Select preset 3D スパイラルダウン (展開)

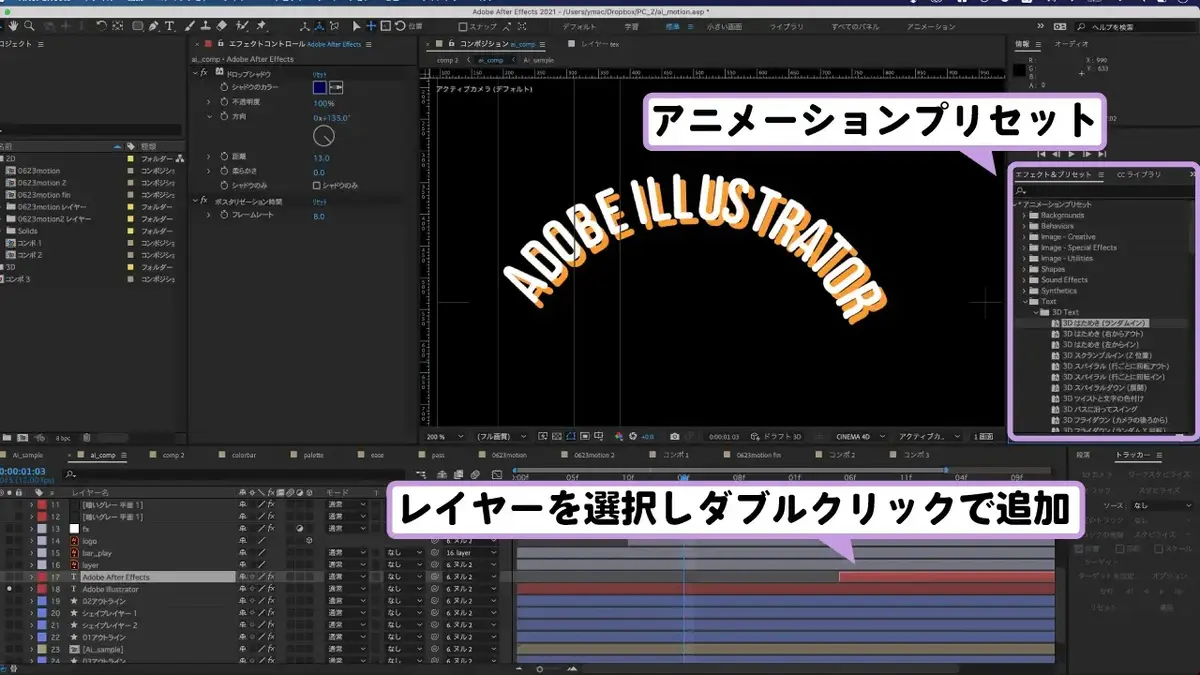tap(1103, 388)
